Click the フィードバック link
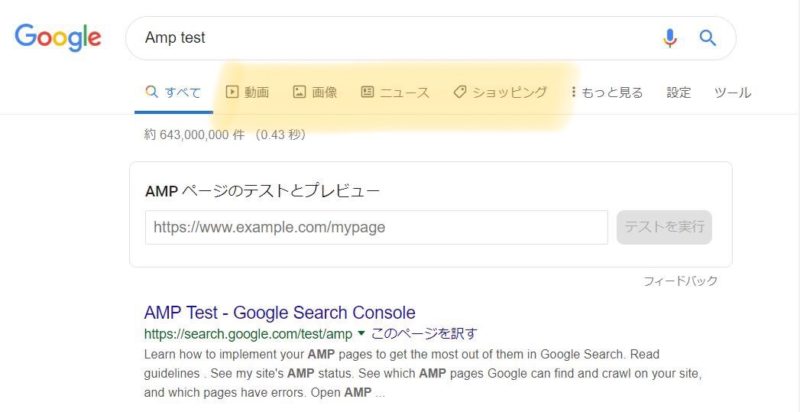This screenshot has width=800, height=412. 681,281
